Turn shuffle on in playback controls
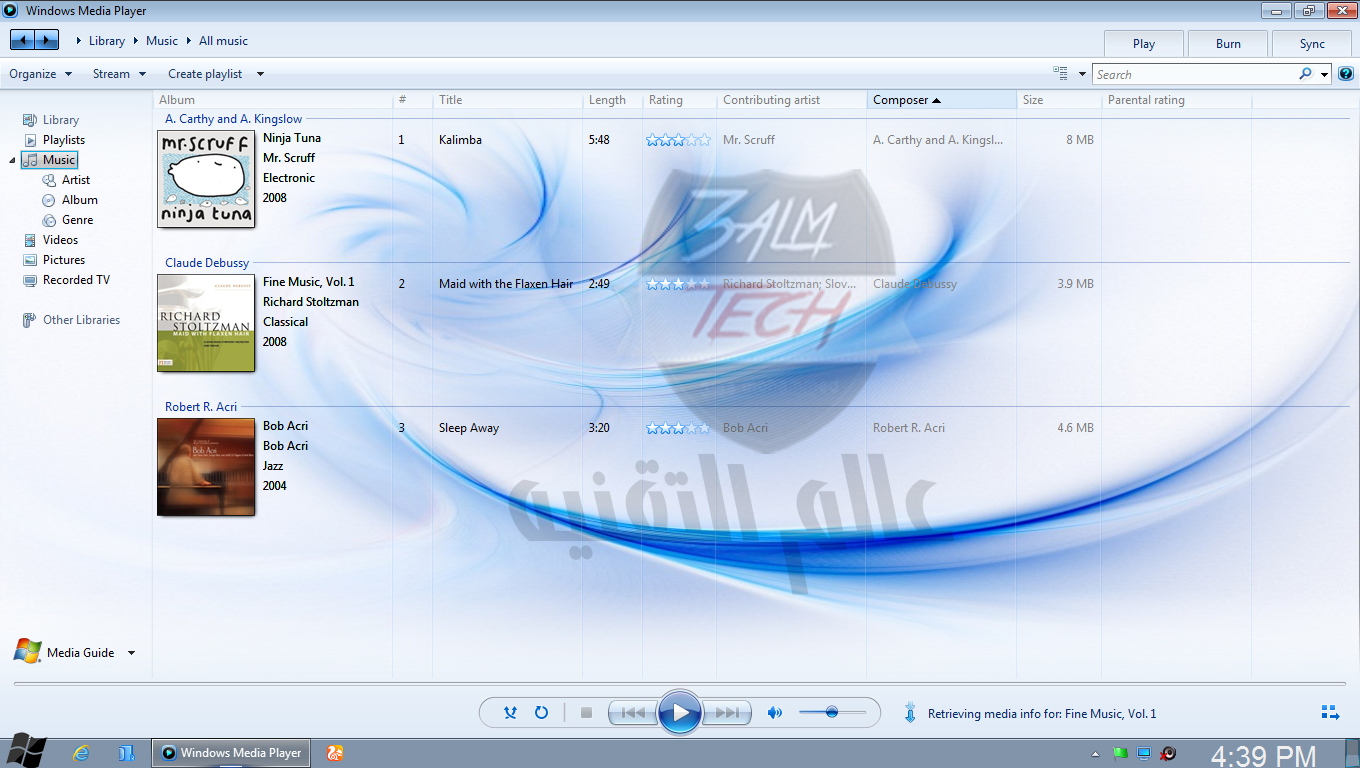Viewport: 1360px width, 768px height. point(510,713)
